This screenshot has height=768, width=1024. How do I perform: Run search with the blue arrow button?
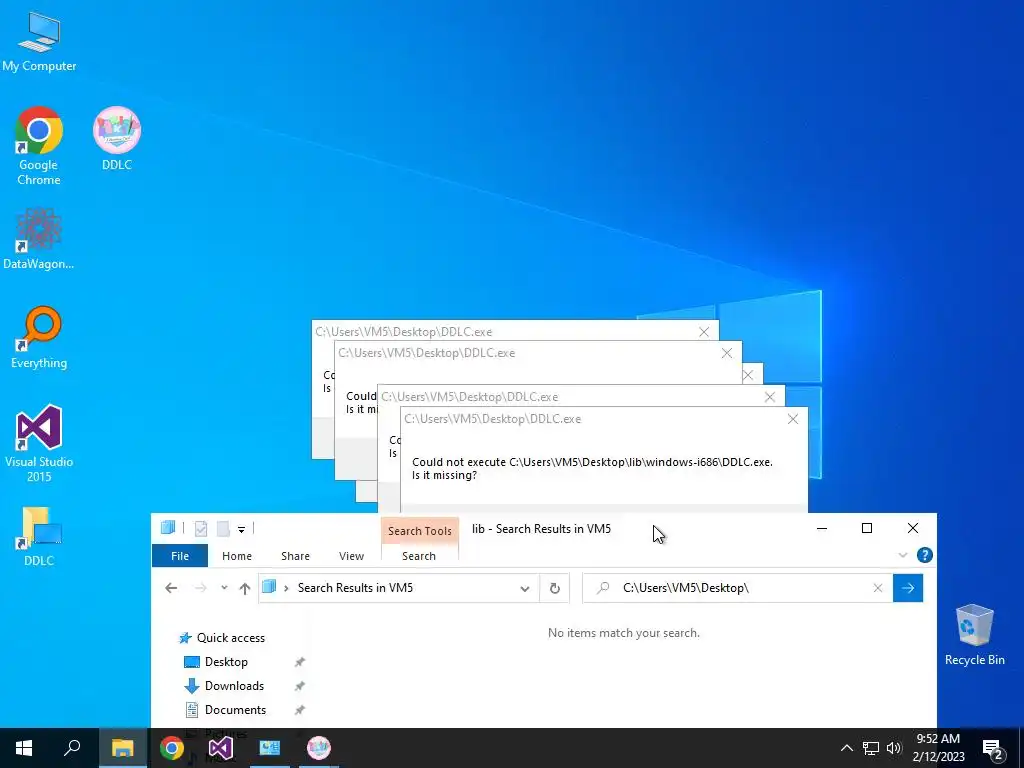908,588
